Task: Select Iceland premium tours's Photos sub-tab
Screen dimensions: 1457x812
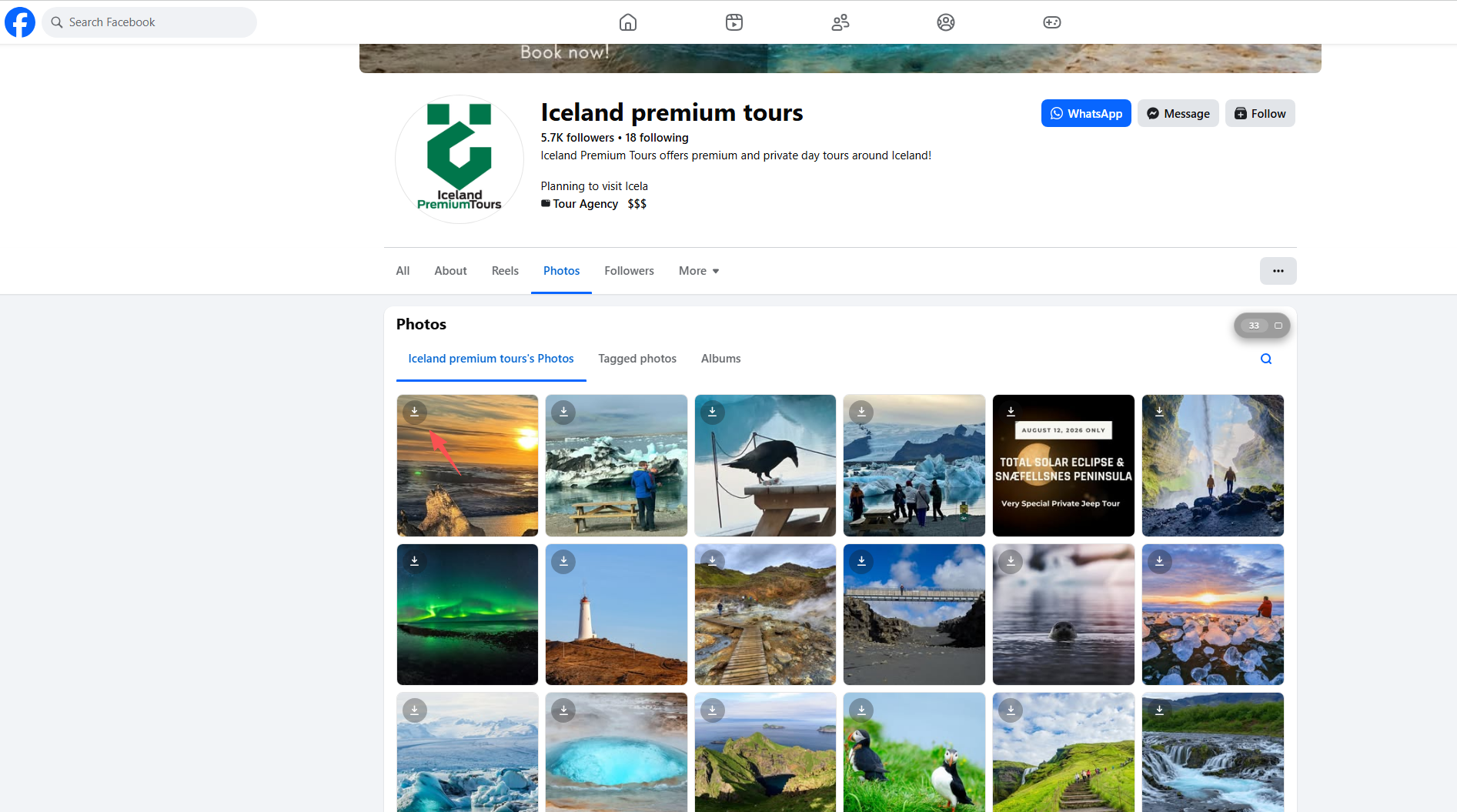Action: 491,359
